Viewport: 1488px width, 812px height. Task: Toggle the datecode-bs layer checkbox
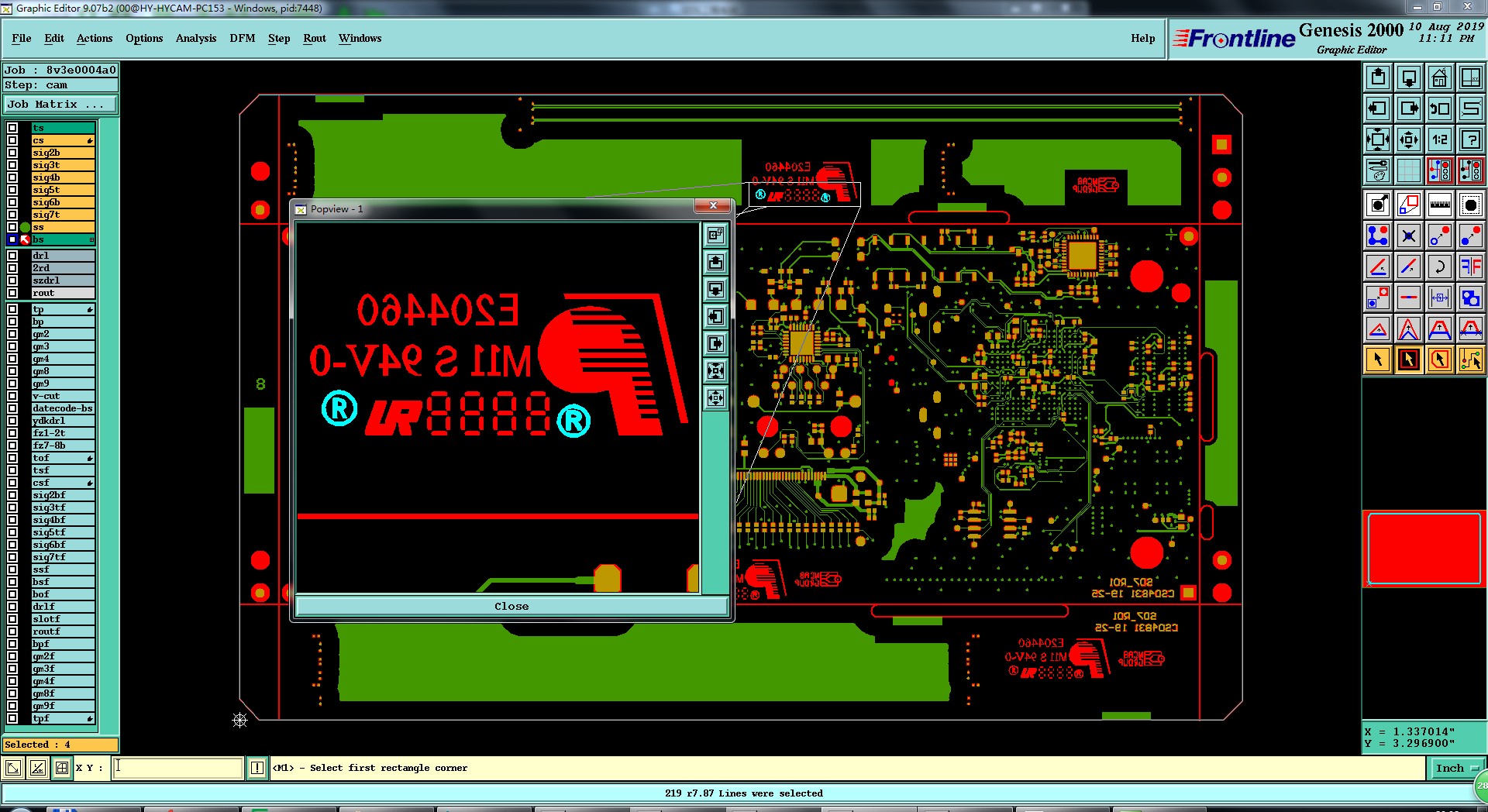(x=12, y=408)
